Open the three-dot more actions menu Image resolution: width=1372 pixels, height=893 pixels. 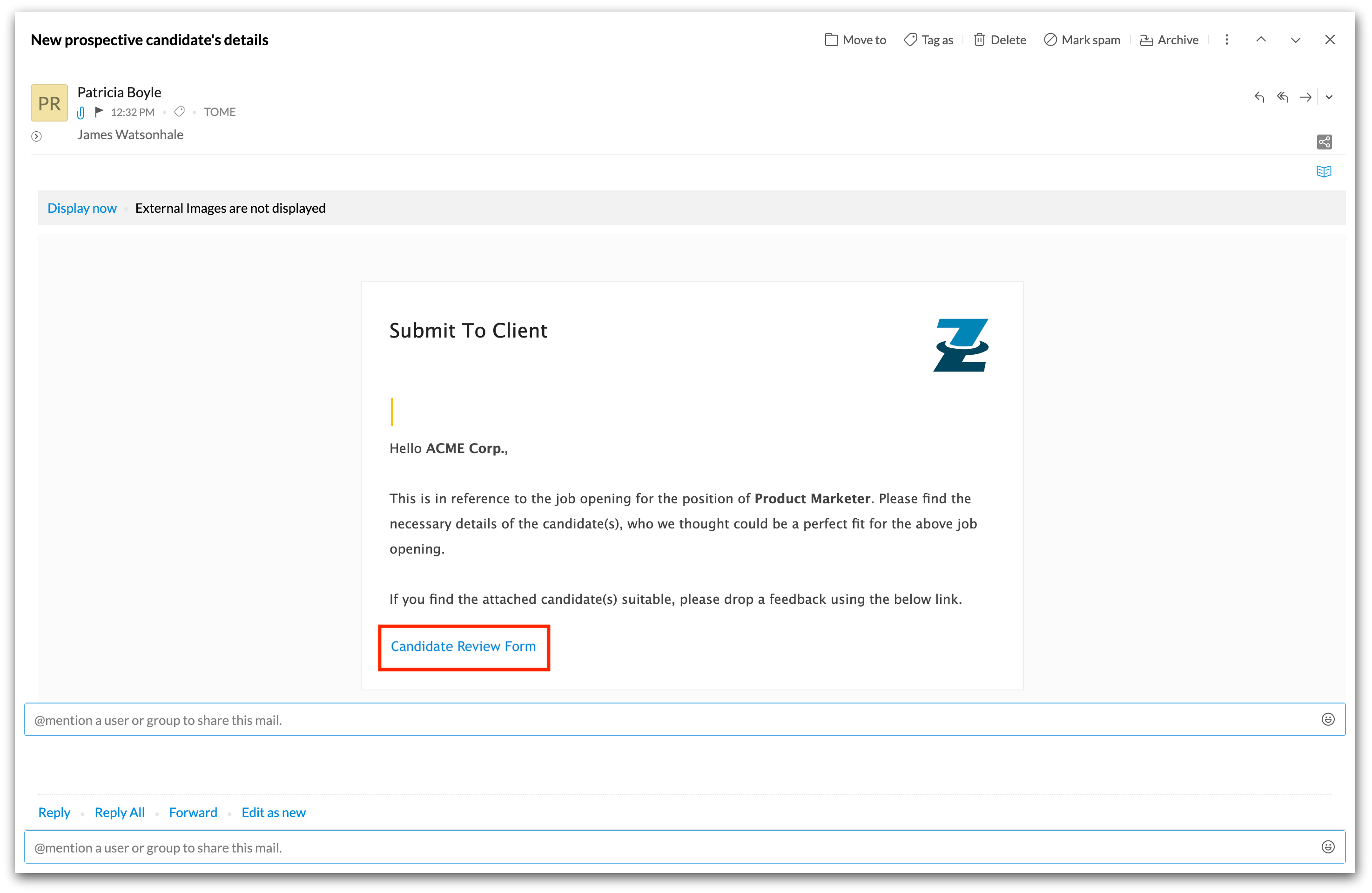pos(1227,40)
